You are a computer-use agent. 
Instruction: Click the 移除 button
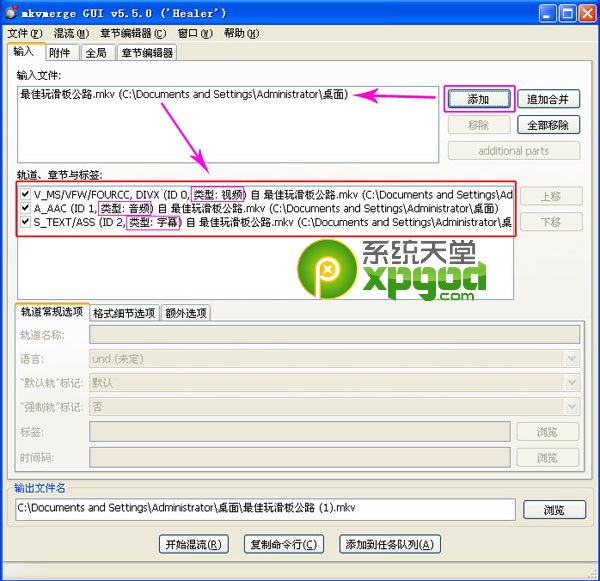[x=479, y=125]
